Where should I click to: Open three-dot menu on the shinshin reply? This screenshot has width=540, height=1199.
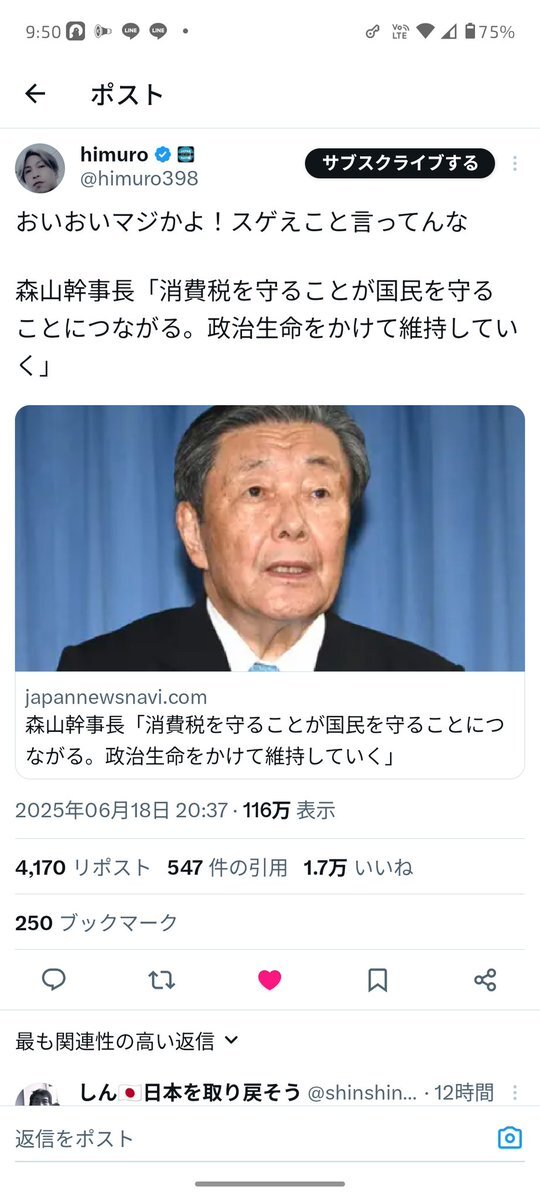(x=515, y=1092)
